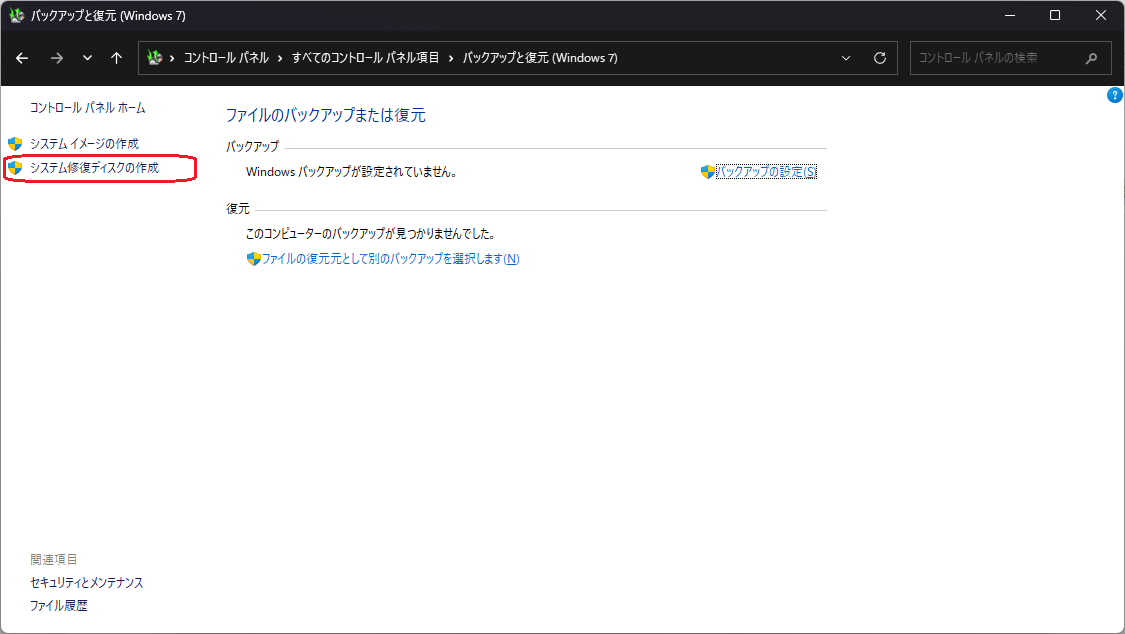Expand chevron after 'すべてのコントロール パネル項目'
1125x634 pixels.
tap(451, 58)
